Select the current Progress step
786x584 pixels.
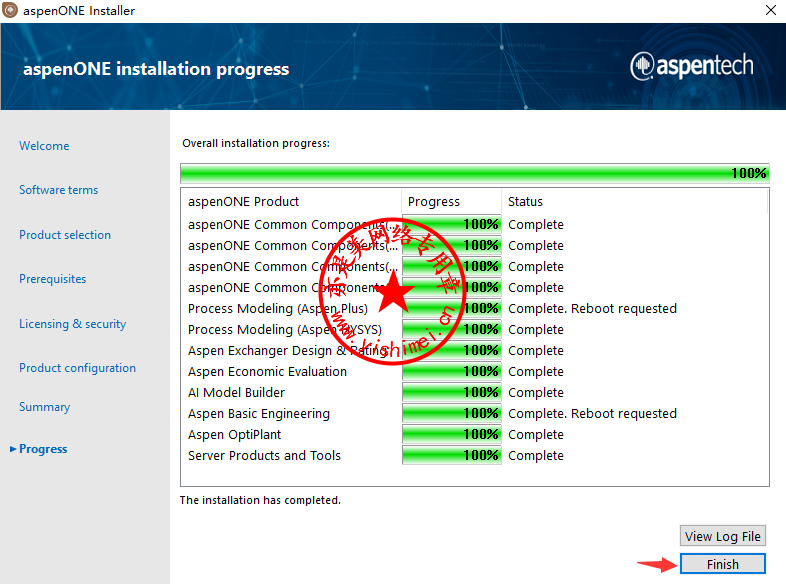(x=43, y=449)
